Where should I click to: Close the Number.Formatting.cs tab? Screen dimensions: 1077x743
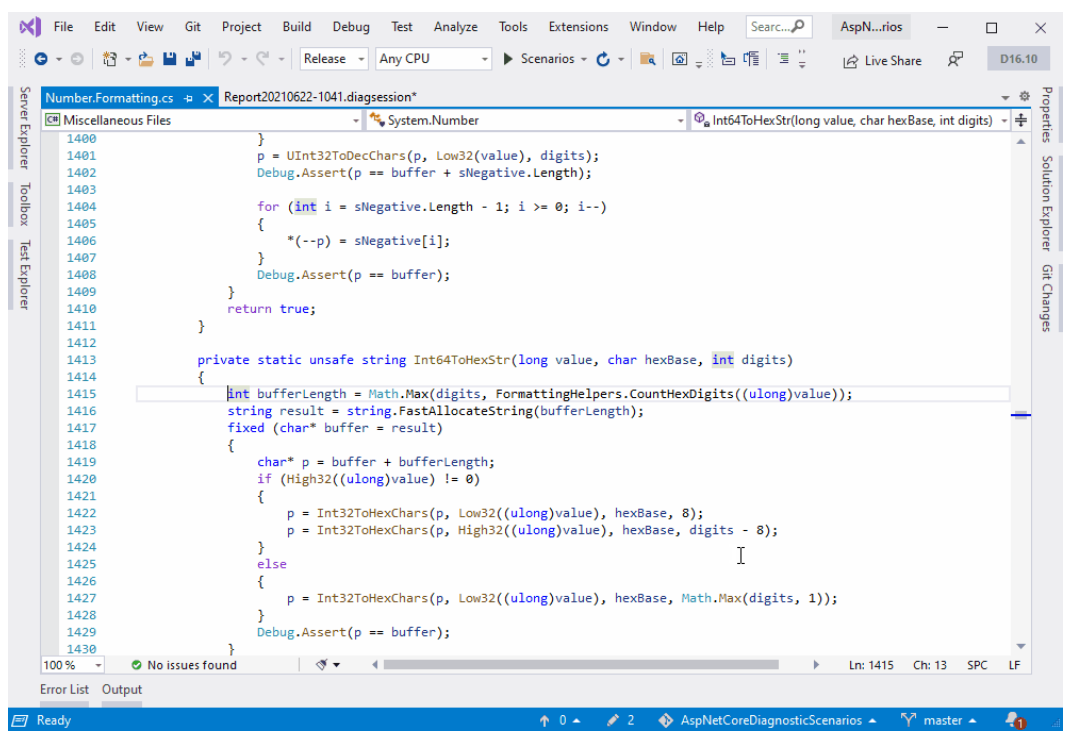(x=207, y=98)
